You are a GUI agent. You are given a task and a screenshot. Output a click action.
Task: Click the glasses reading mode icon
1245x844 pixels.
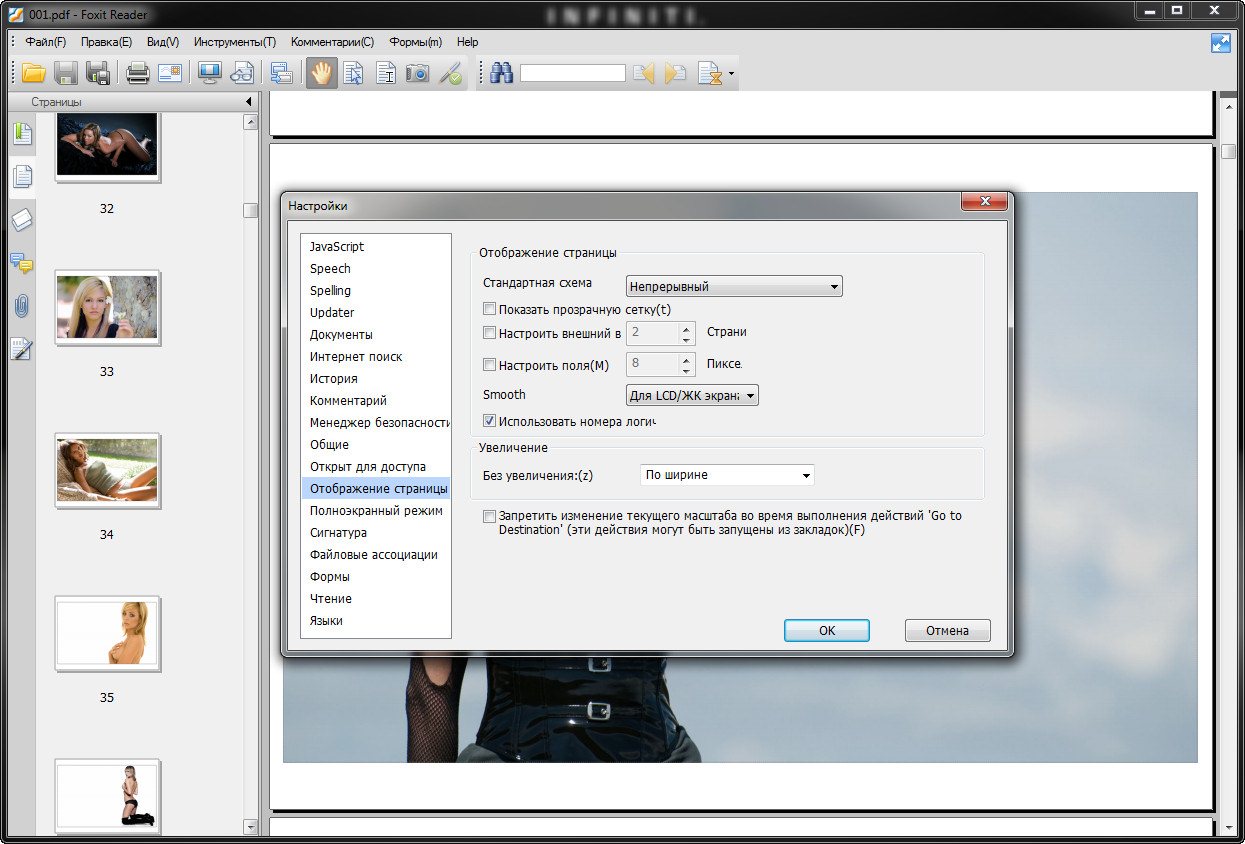point(241,73)
